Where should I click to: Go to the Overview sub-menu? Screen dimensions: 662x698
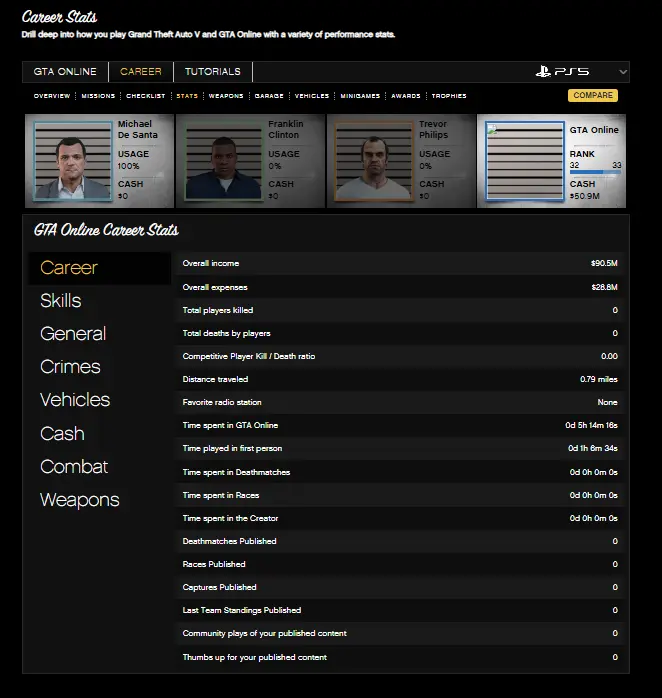pyautogui.click(x=52, y=96)
